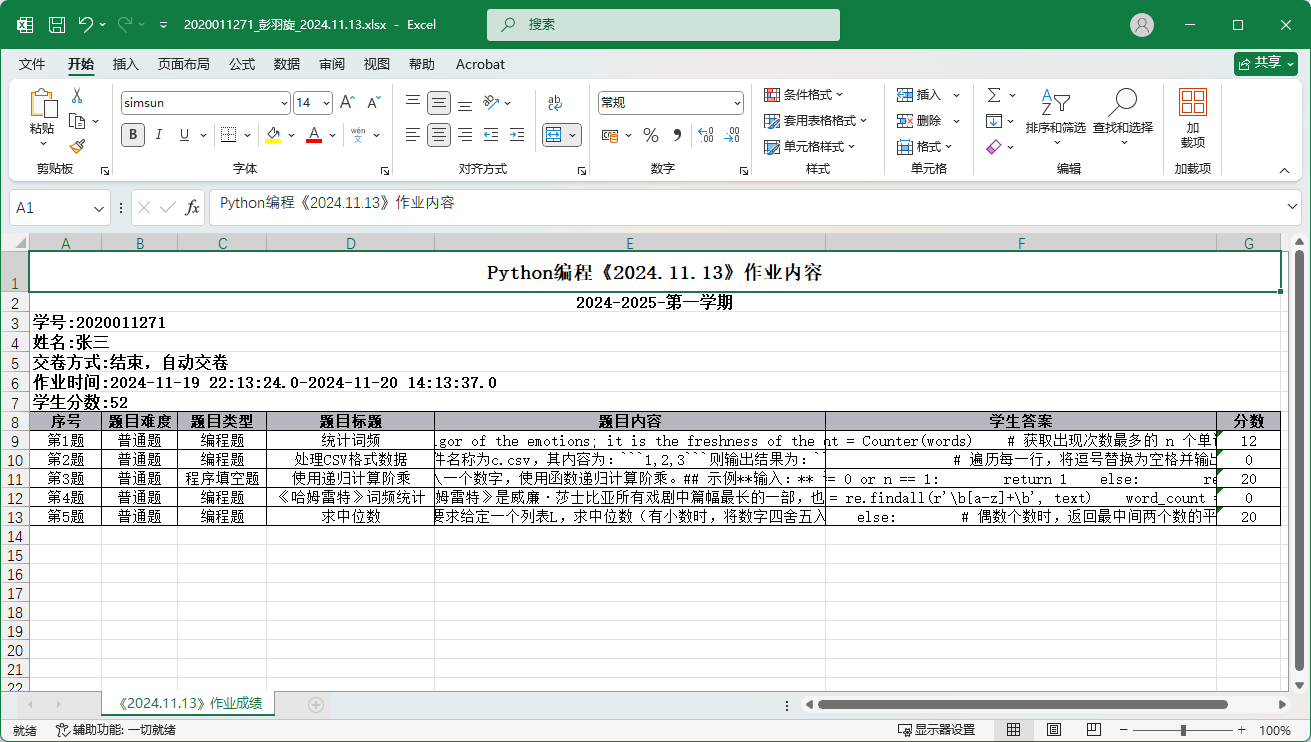This screenshot has height=742, width=1311.
Task: Click the Fill down icon
Action: click(x=994, y=121)
